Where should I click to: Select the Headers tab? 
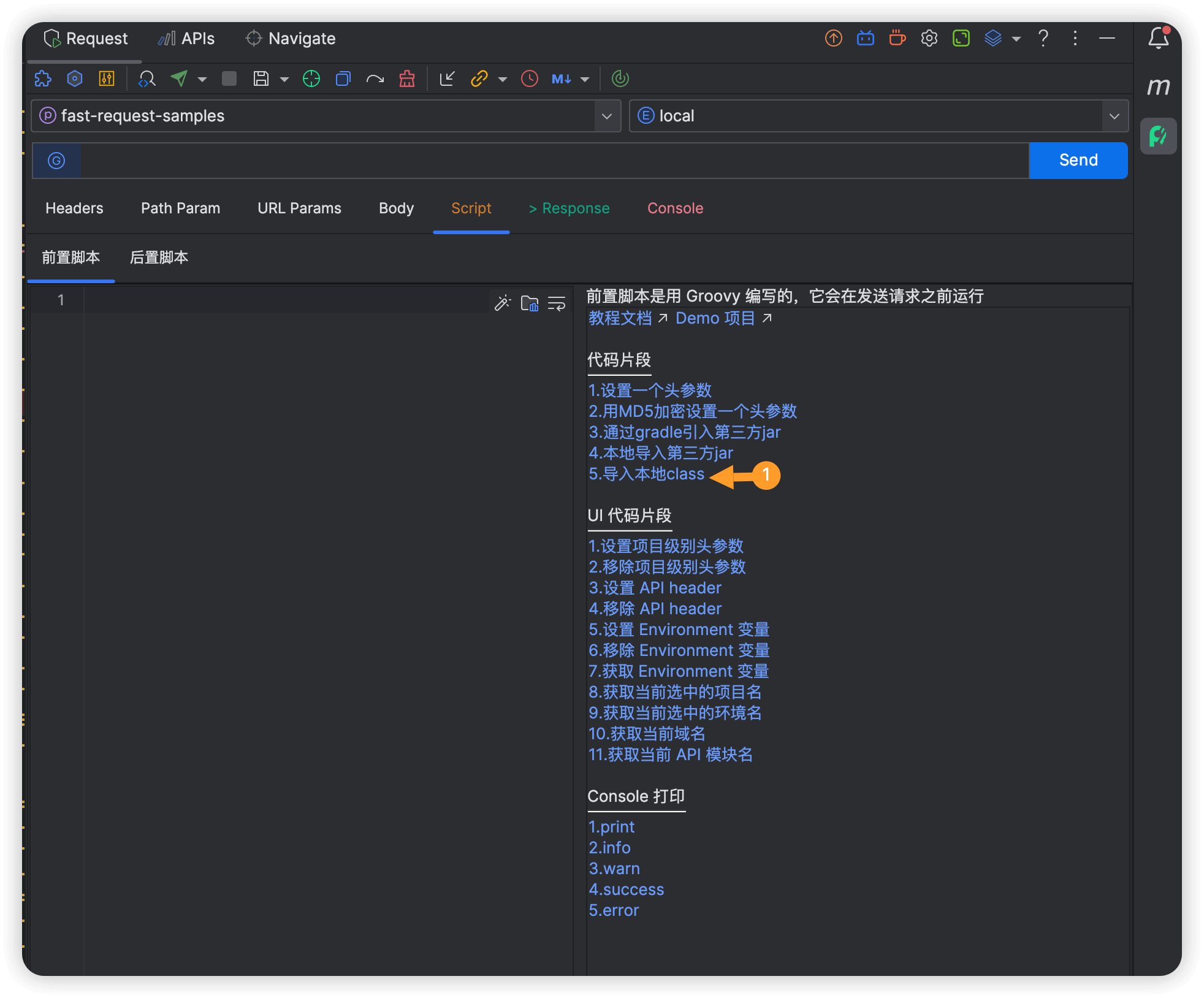74,208
